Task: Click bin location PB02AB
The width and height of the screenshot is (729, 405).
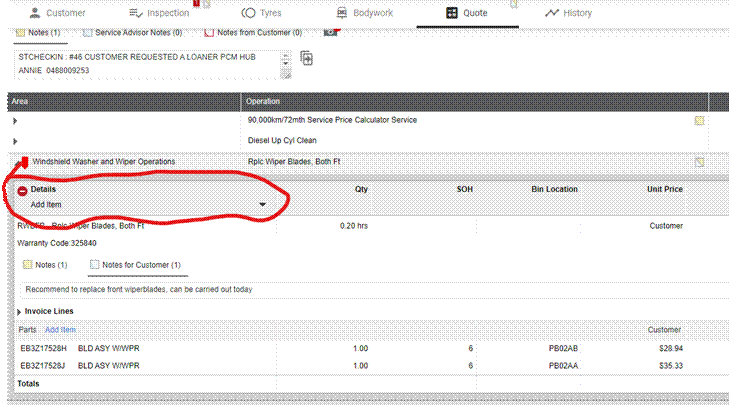Action: tap(563, 348)
